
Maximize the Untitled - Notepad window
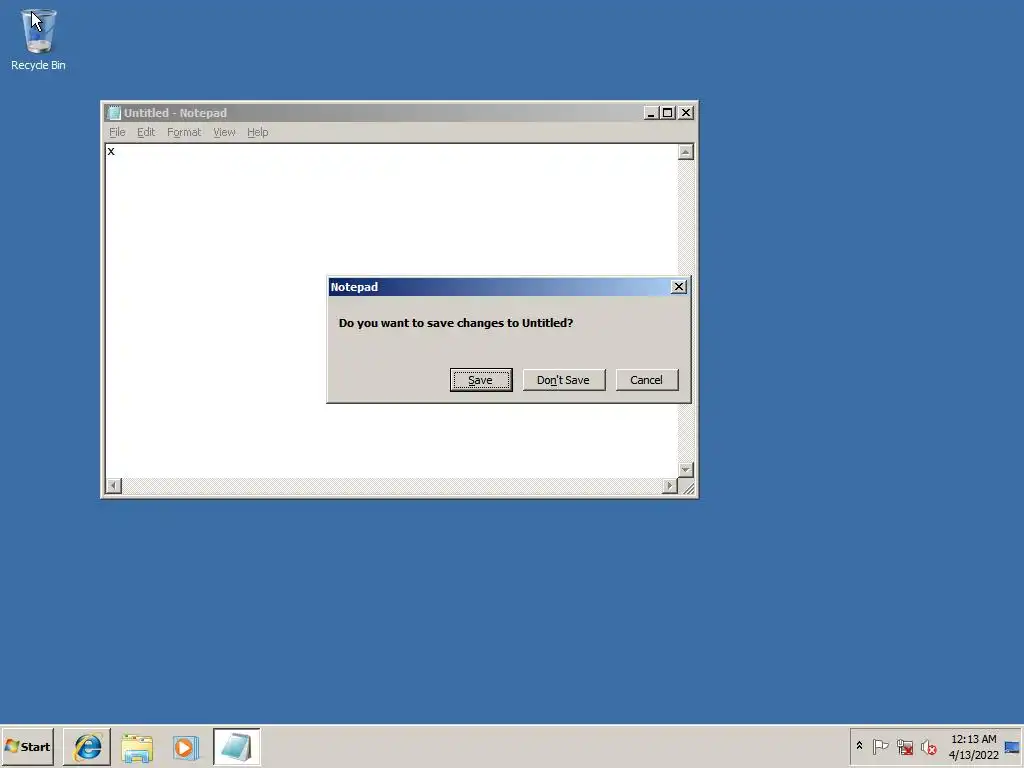pos(667,113)
